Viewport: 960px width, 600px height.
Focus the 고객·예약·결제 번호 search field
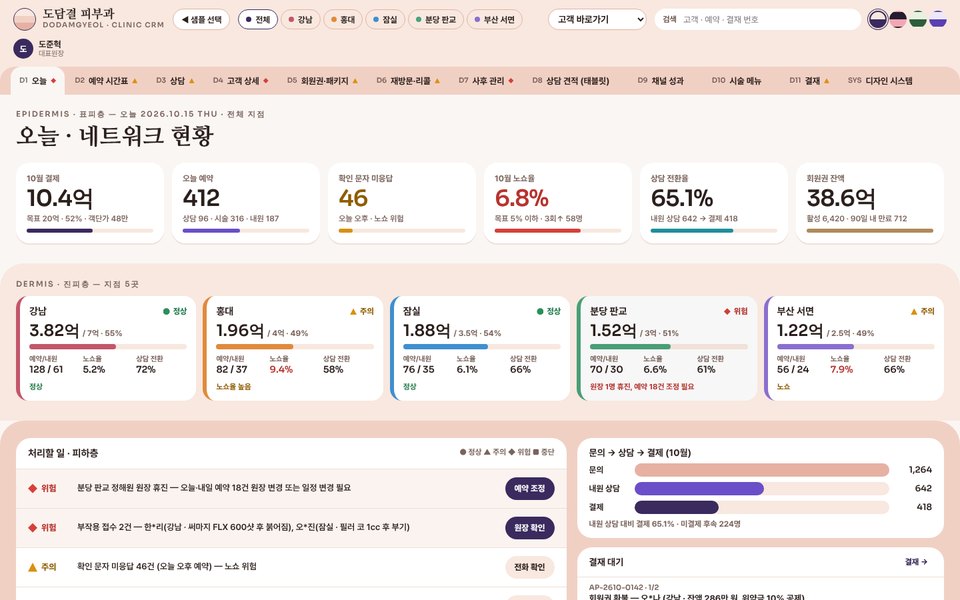pyautogui.click(x=758, y=20)
